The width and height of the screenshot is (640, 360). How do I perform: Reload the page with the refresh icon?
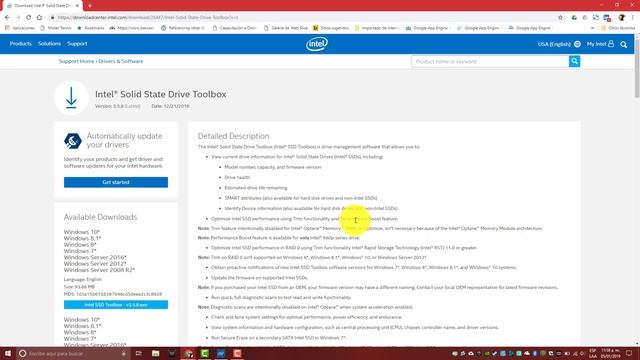point(29,18)
